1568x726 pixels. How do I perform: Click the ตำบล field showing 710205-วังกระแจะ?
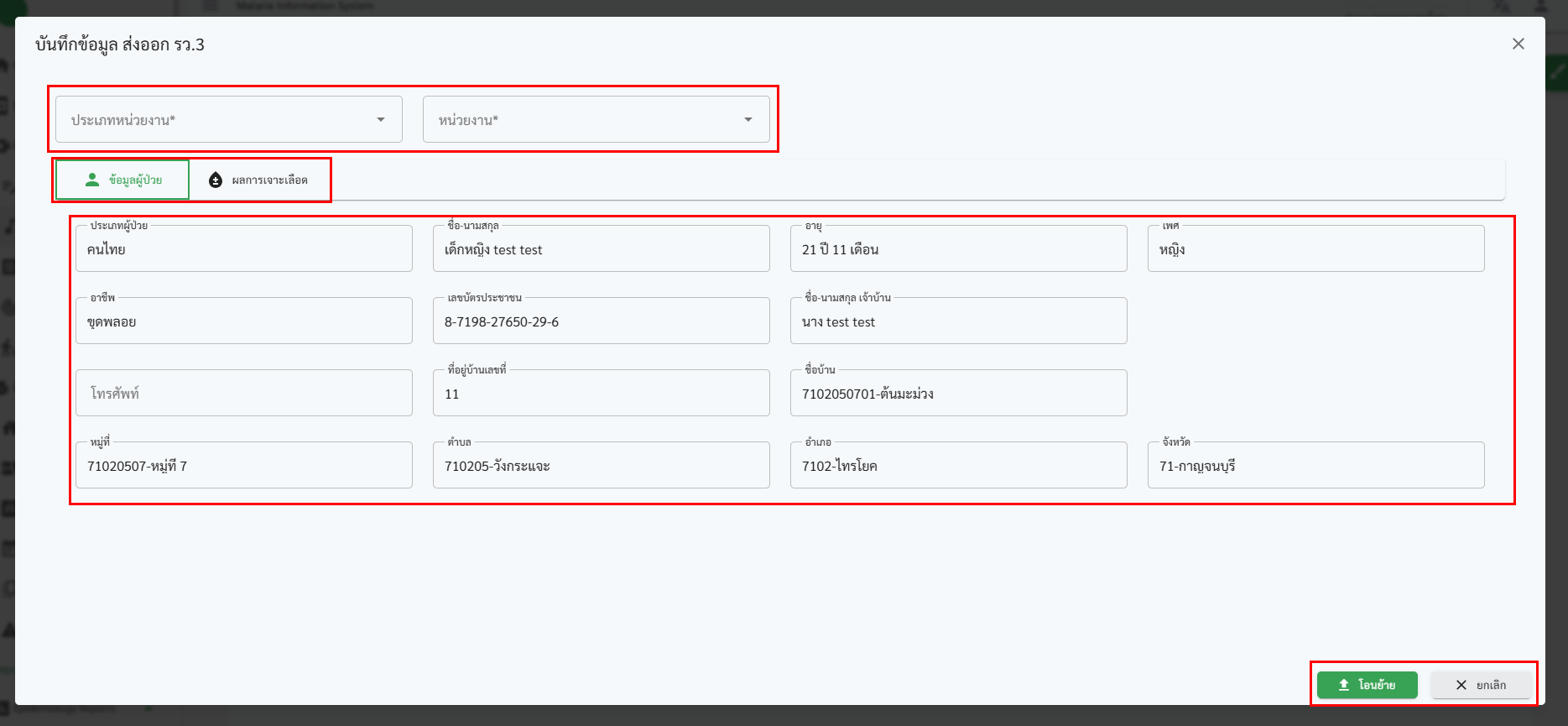[601, 466]
